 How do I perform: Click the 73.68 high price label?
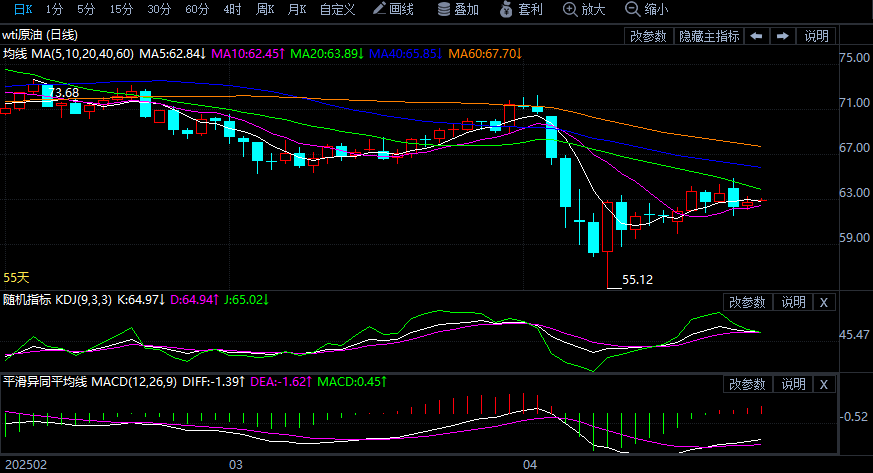(x=63, y=92)
